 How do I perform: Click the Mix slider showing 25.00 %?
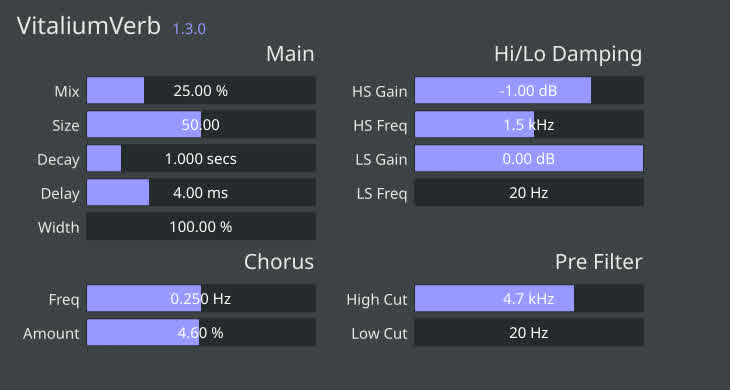[x=201, y=90]
